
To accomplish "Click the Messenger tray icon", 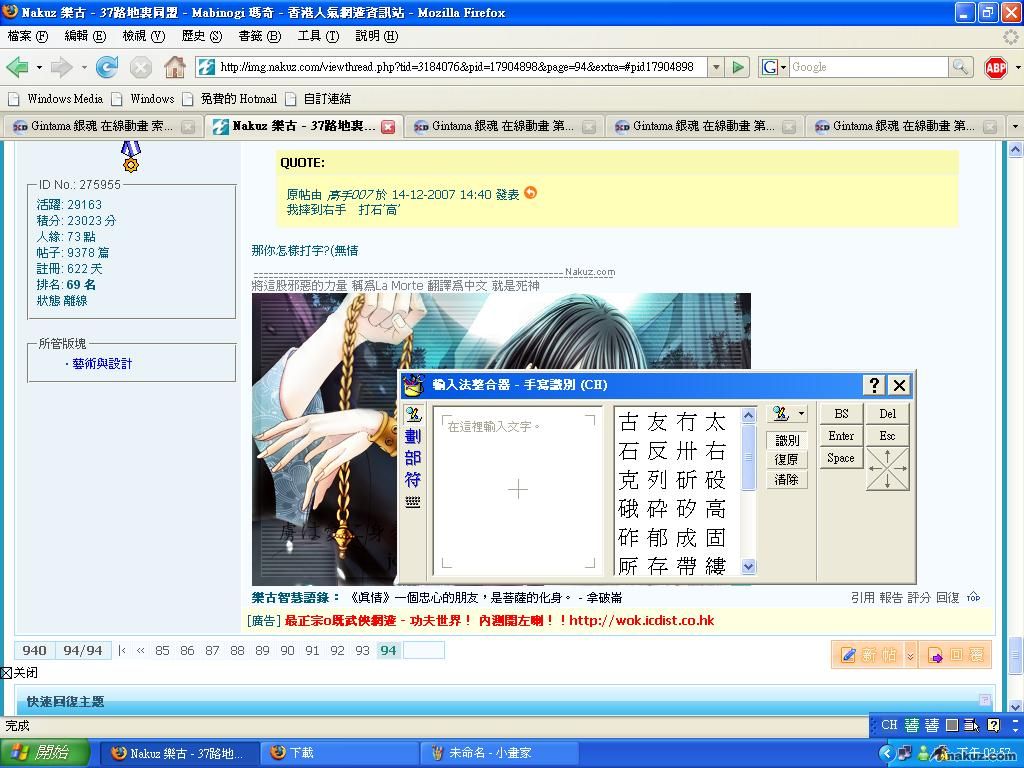I will 923,753.
